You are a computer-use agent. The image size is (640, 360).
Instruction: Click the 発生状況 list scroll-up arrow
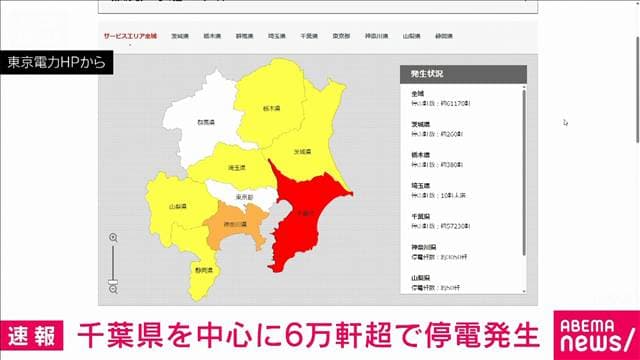pyautogui.click(x=524, y=87)
